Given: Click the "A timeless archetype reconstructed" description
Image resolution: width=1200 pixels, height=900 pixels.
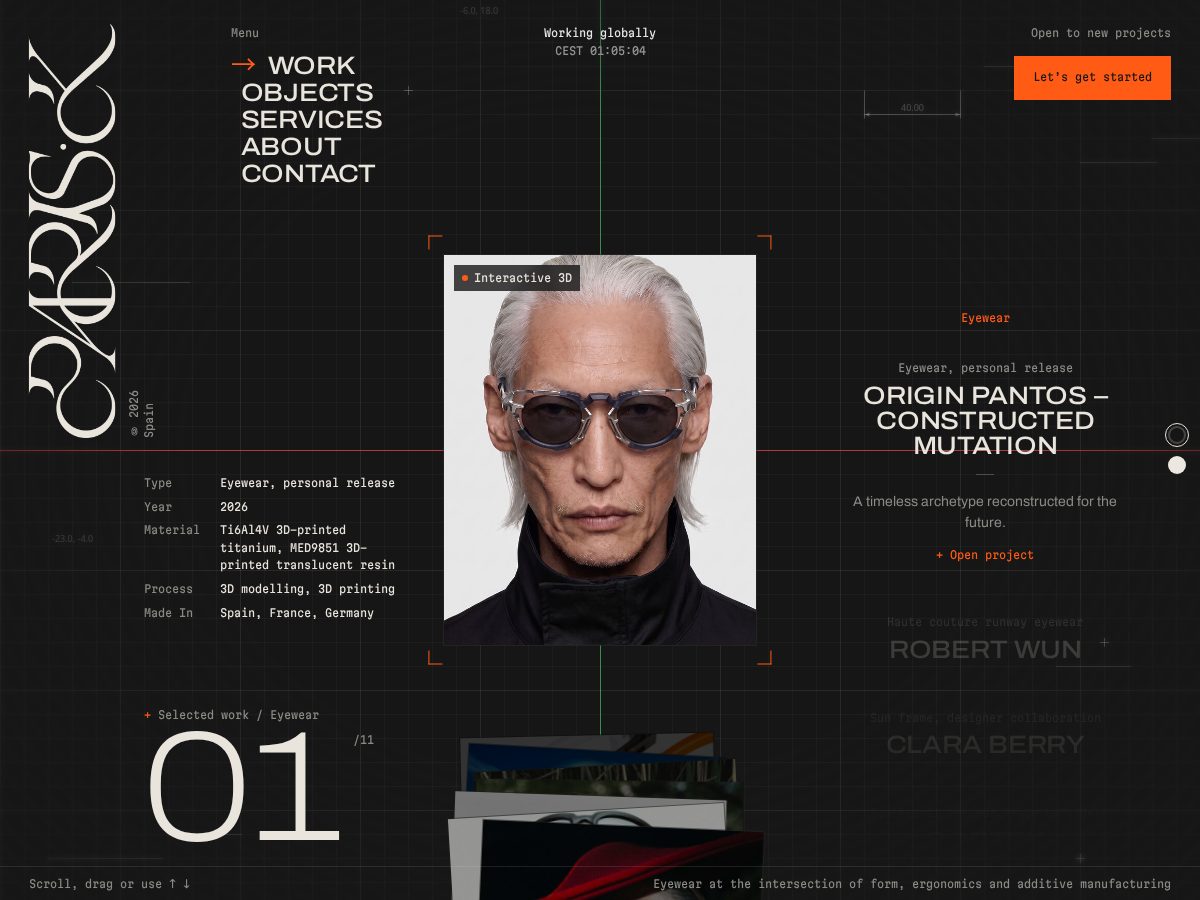Looking at the screenshot, I should pos(985,512).
